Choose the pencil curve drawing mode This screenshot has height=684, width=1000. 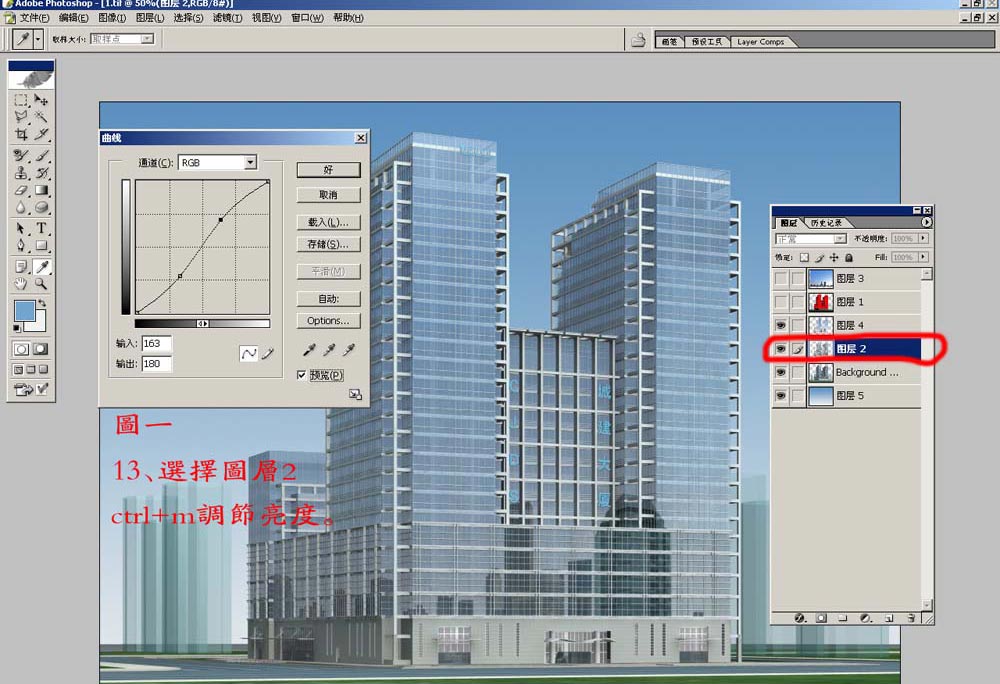268,353
